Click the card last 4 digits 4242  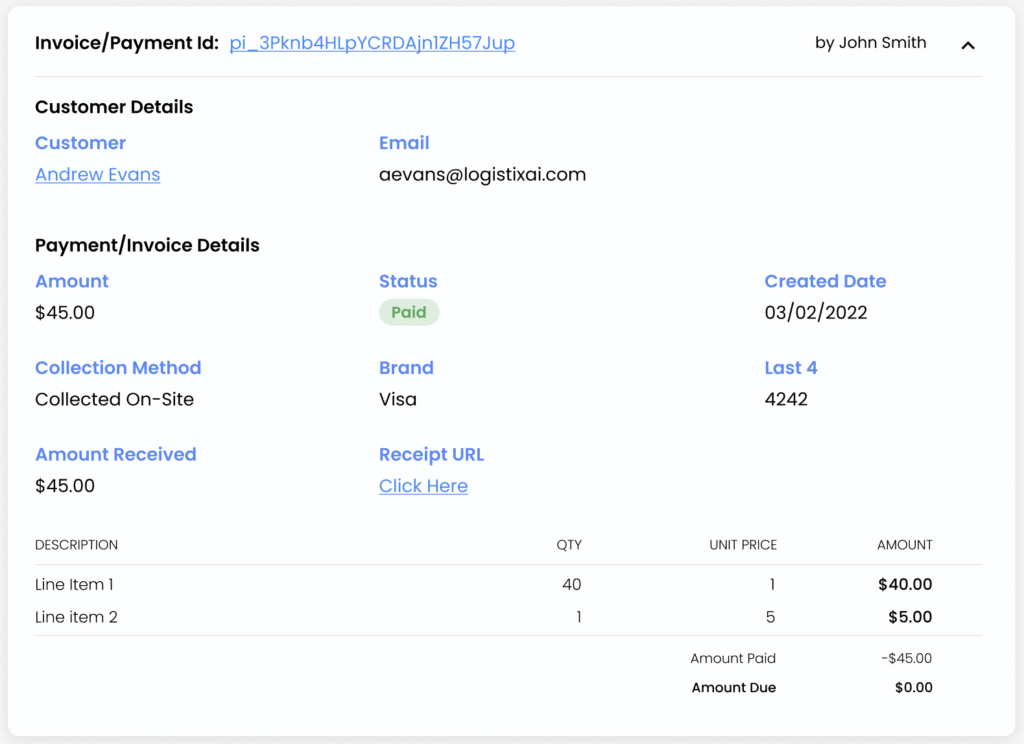[x=786, y=400]
